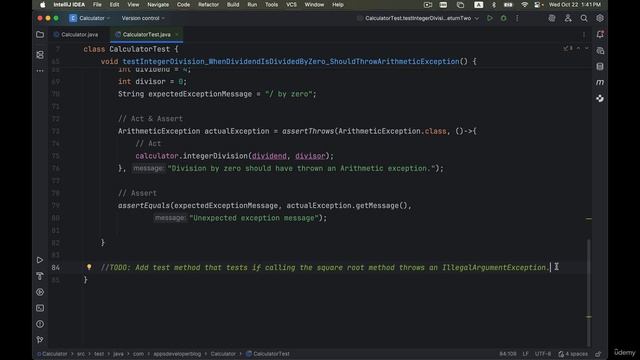Change the LF line separator
This screenshot has width=640, height=360.
[525, 354]
